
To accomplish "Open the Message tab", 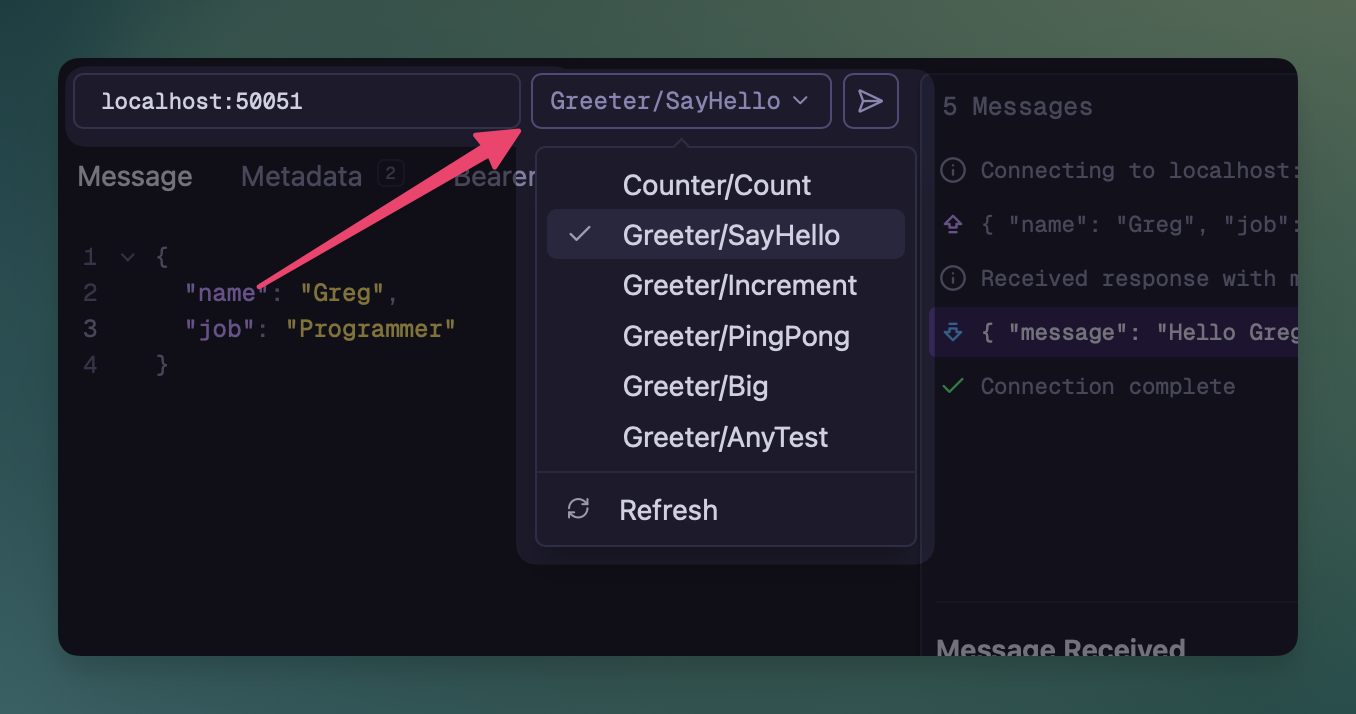I will pos(135,177).
